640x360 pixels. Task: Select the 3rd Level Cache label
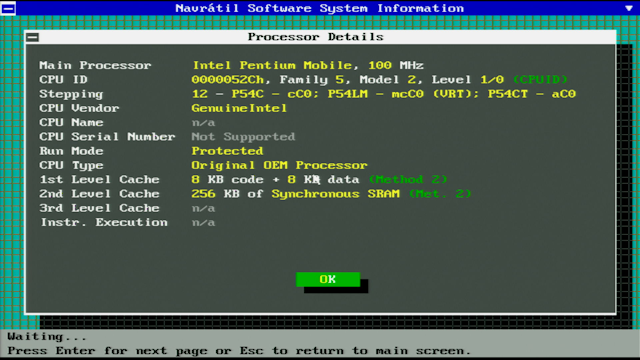pyautogui.click(x=99, y=208)
